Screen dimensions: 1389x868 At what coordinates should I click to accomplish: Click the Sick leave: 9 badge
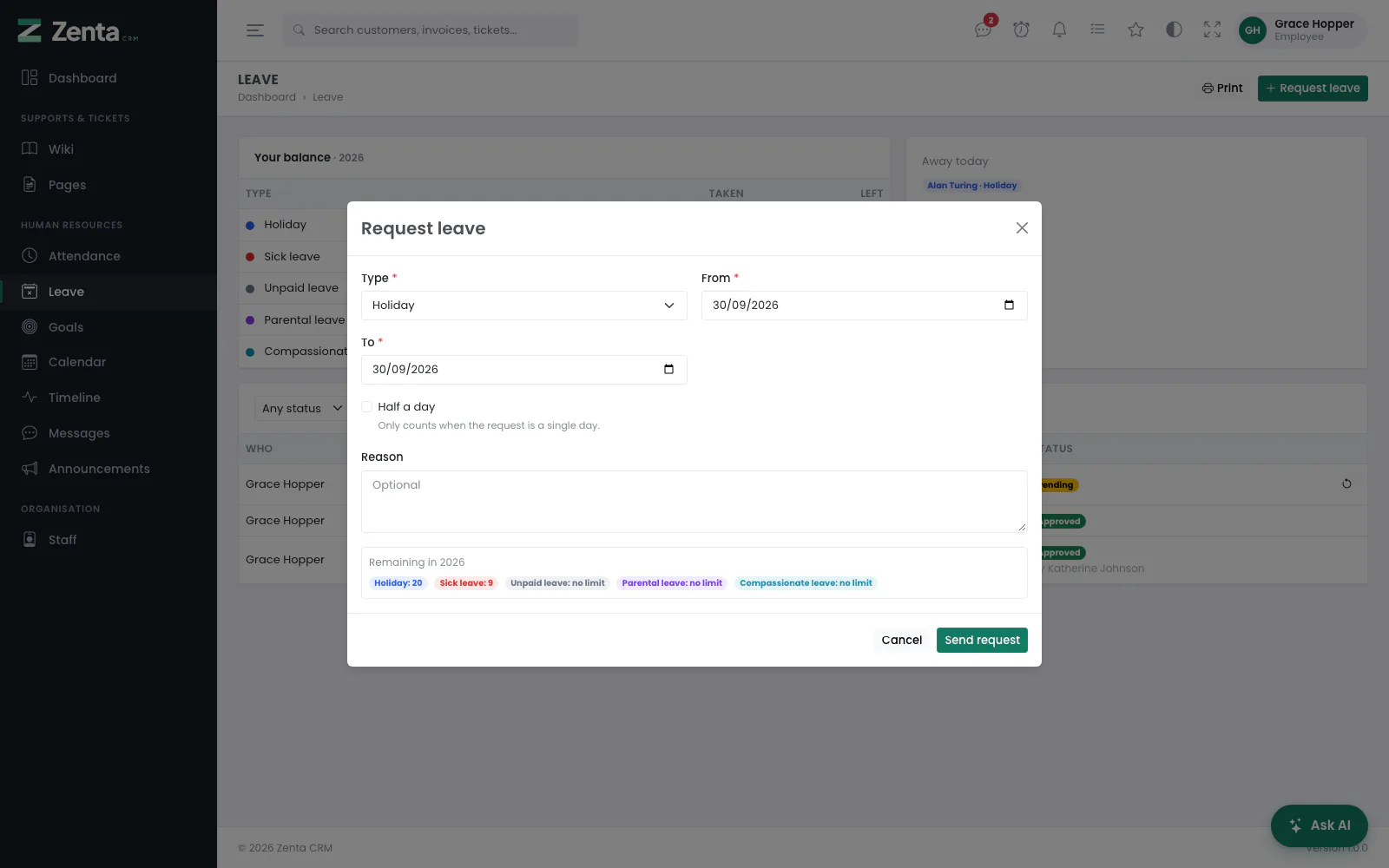(x=466, y=583)
